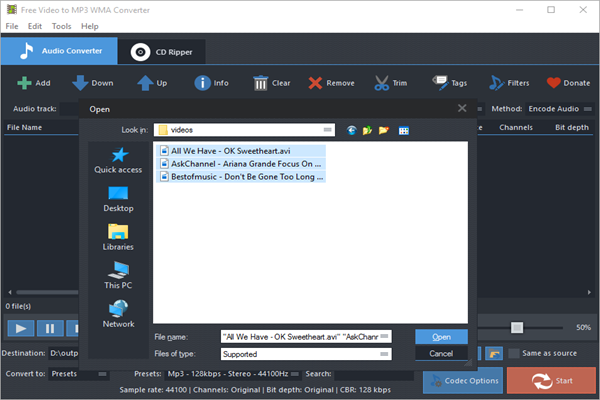The width and height of the screenshot is (600, 400).
Task: Open the Tags editor icon
Action: [x=440, y=83]
